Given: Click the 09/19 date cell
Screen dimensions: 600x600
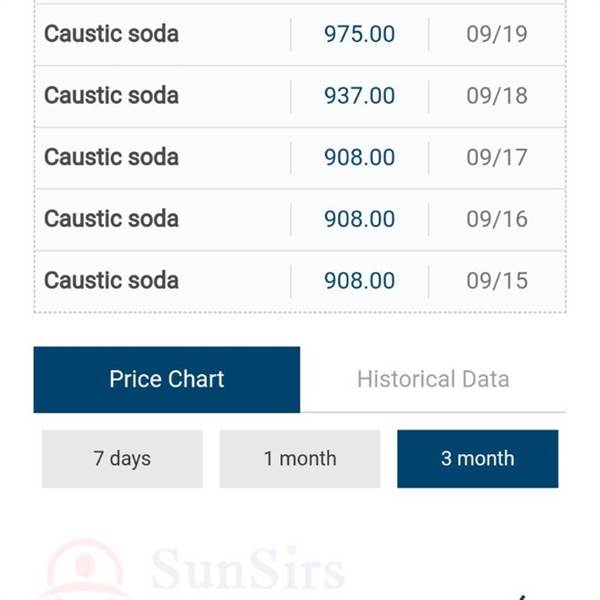Looking at the screenshot, I should (x=496, y=34).
